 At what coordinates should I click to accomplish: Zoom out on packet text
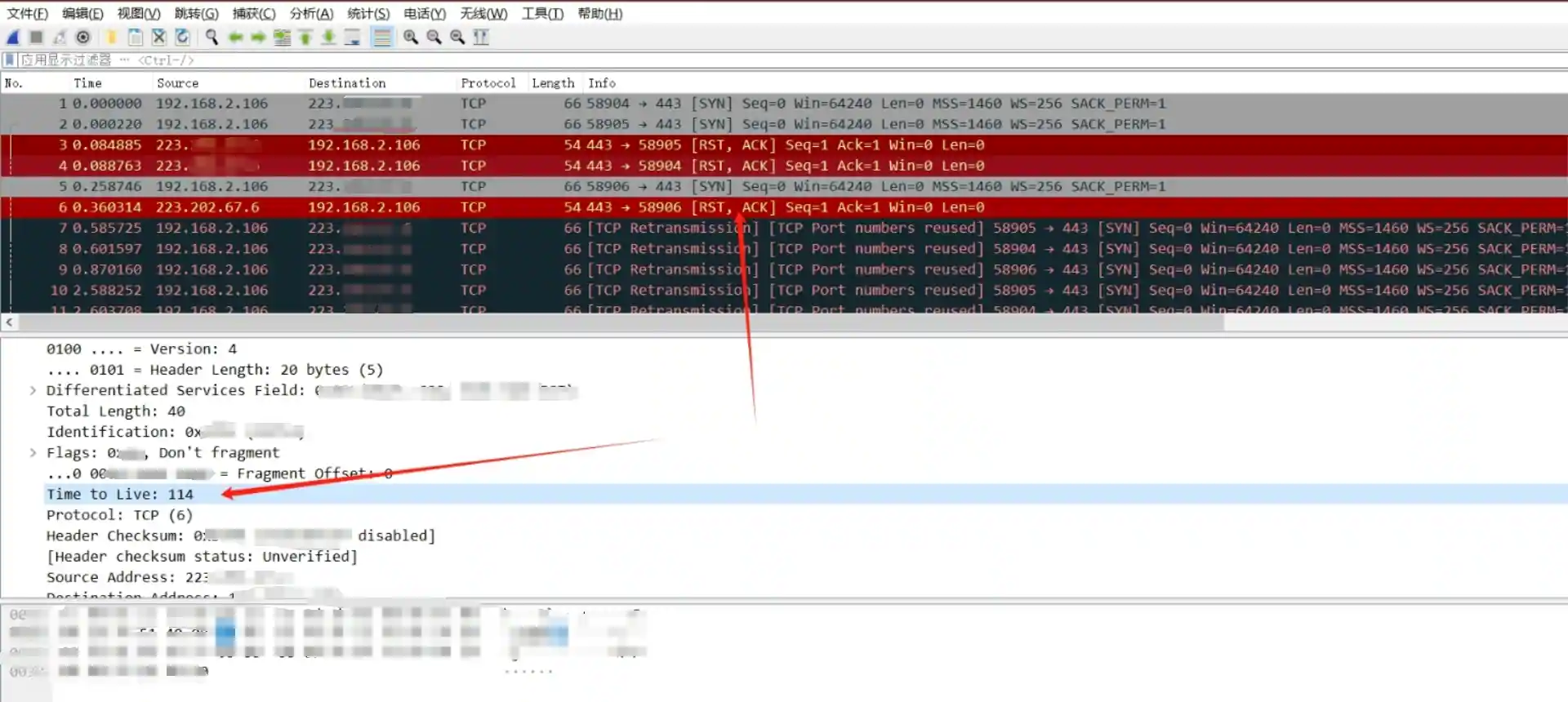pyautogui.click(x=434, y=38)
